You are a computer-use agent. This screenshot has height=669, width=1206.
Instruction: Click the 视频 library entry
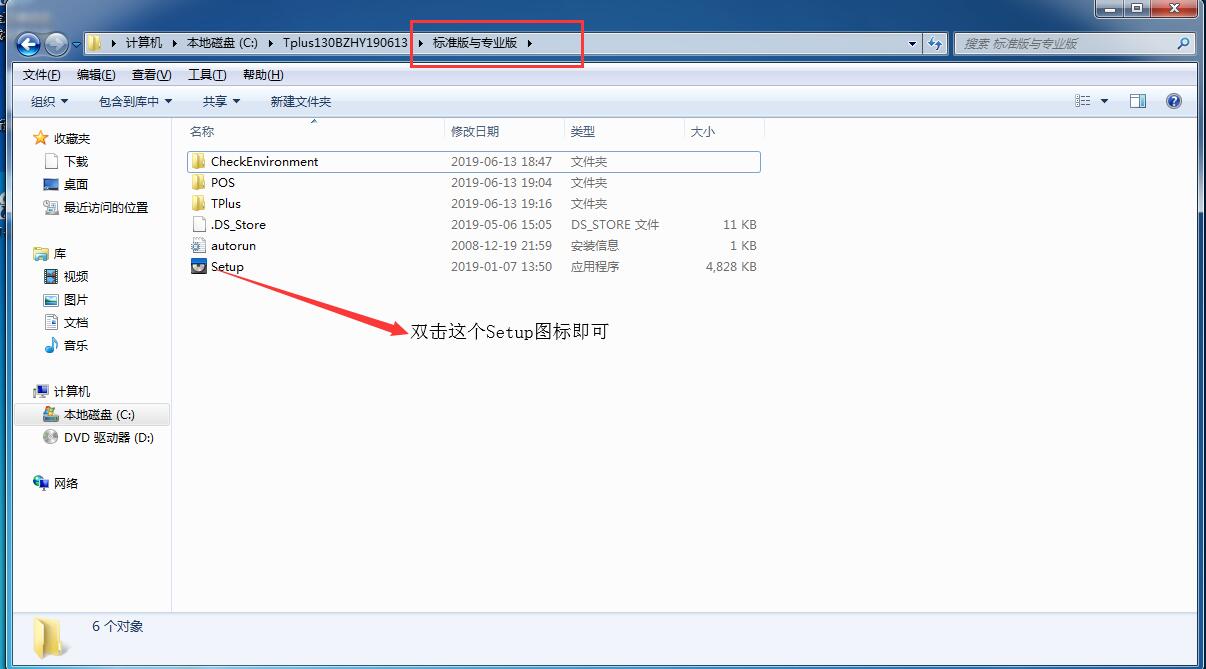click(70, 276)
